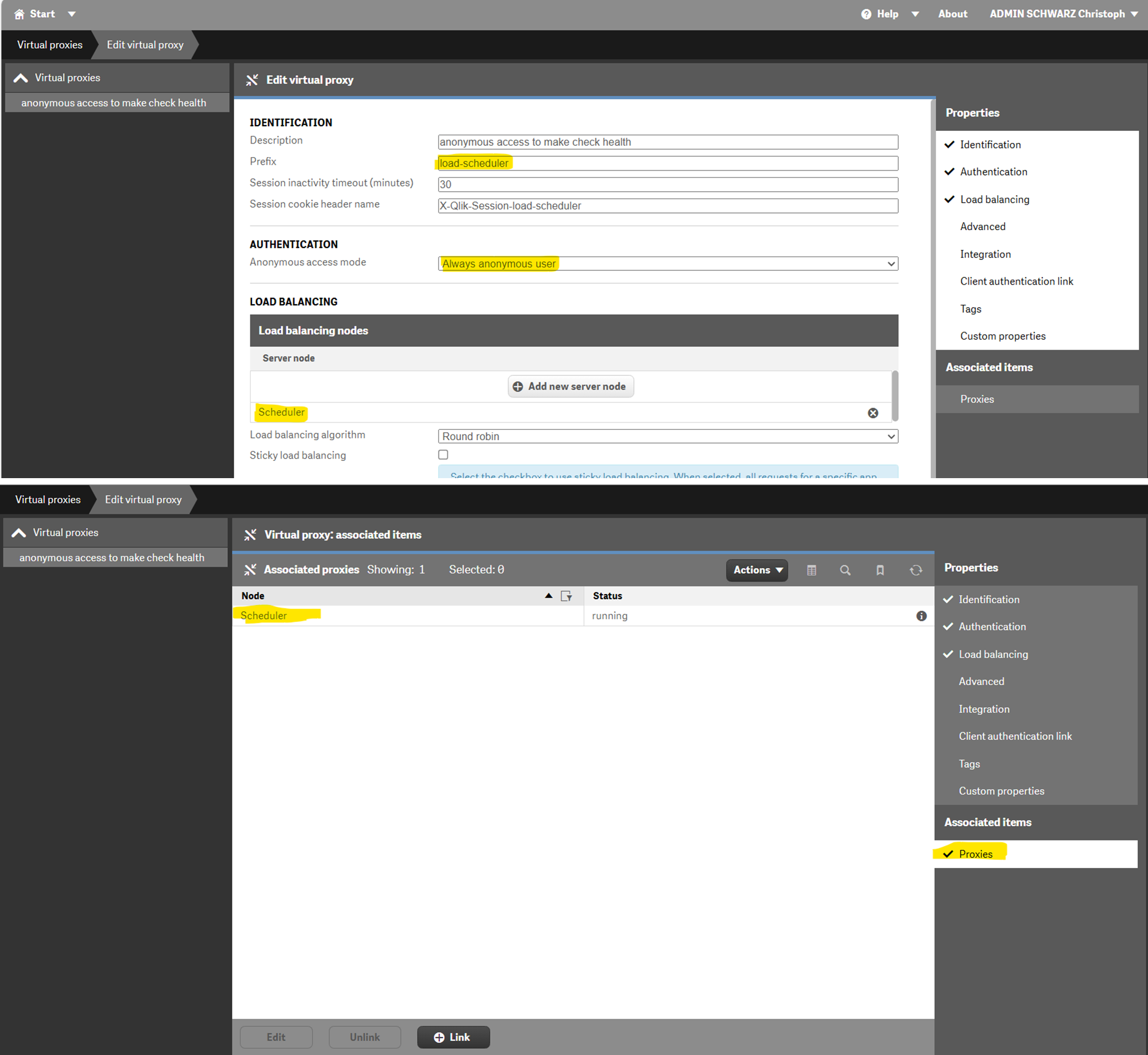This screenshot has height=1055, width=1148.
Task: Remove the Scheduler node using the x icon
Action: click(x=873, y=413)
